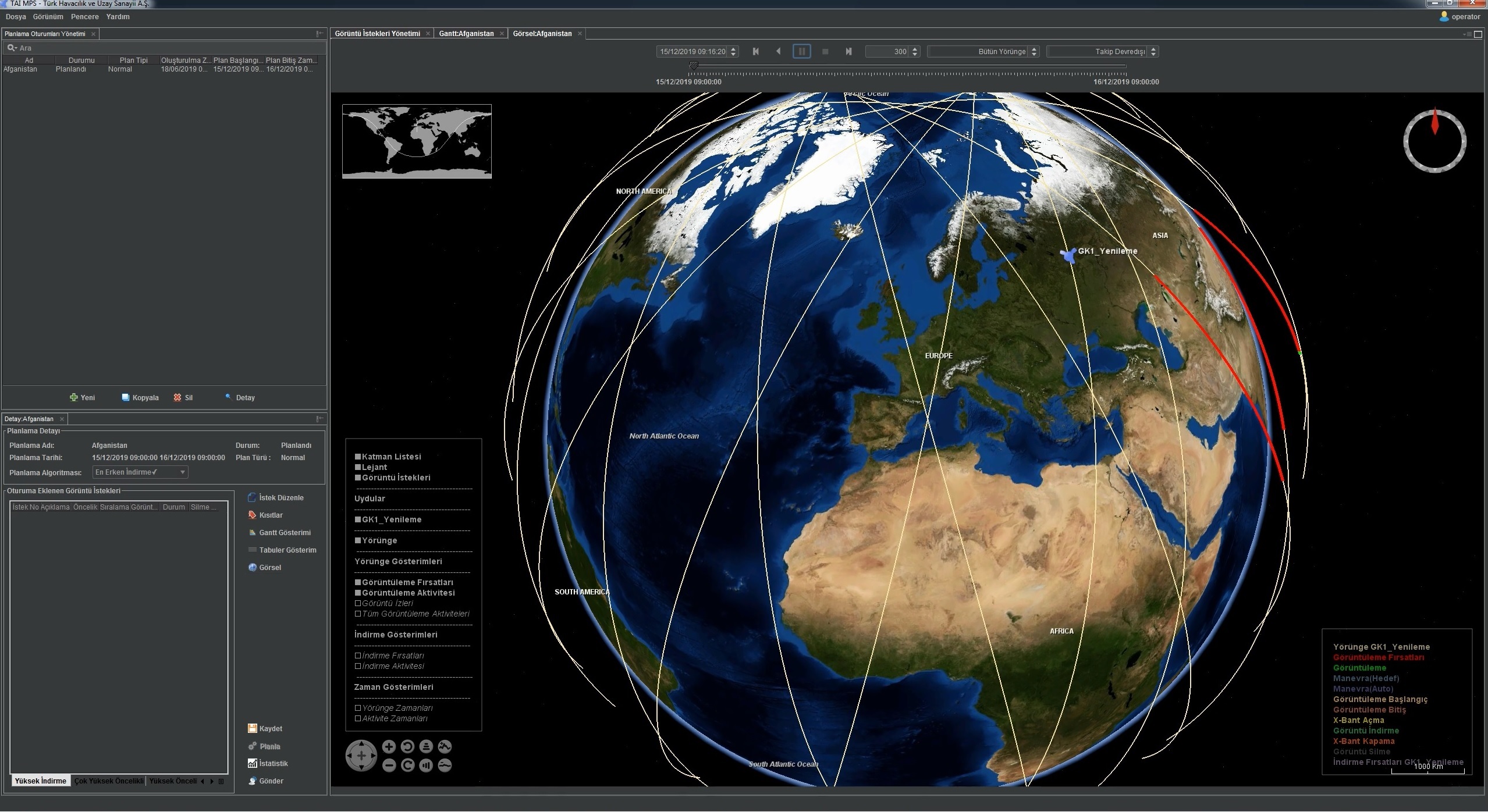Click pause playback button
Viewport: 1488px width, 812px height.
801,52
